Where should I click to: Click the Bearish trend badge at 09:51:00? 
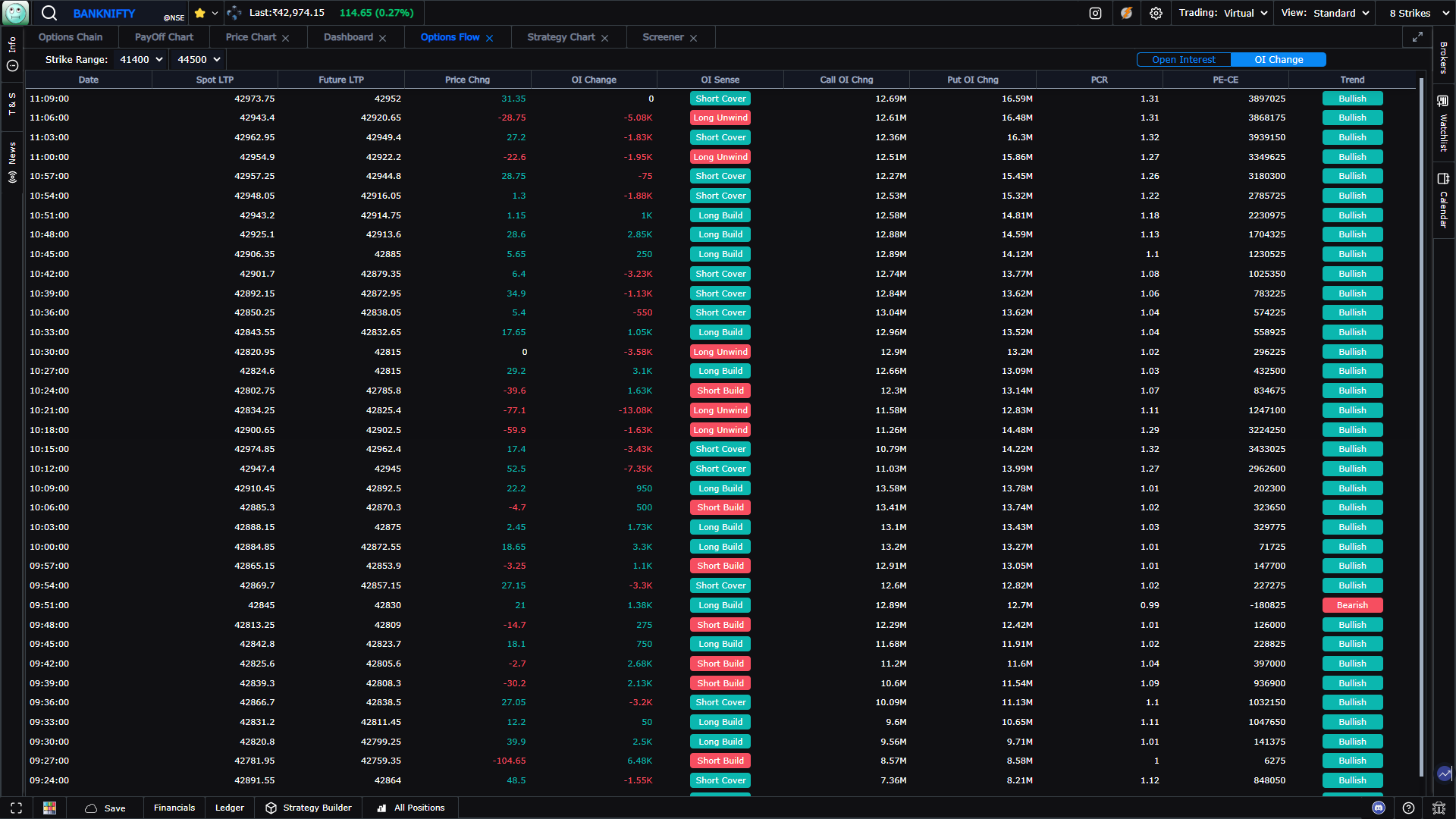click(1352, 605)
